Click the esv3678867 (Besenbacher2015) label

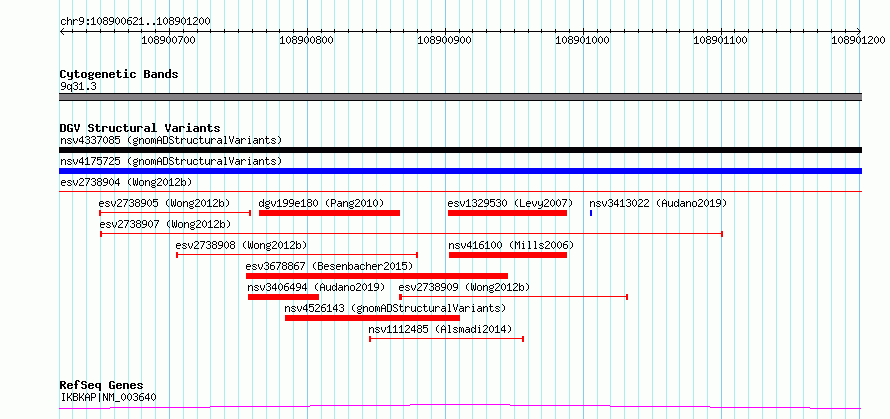click(329, 266)
